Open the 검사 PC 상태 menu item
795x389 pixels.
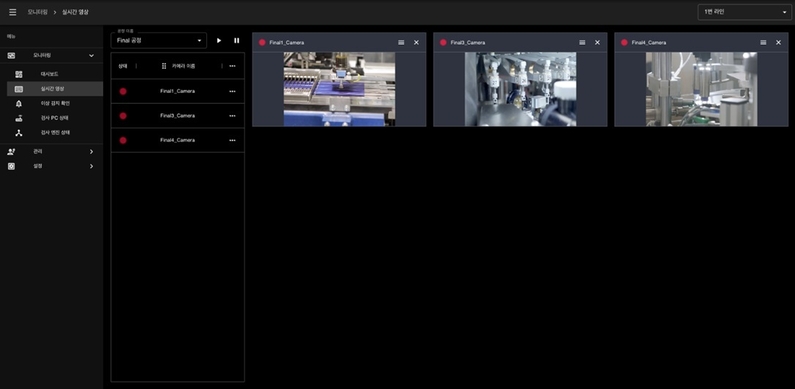pyautogui.click(x=55, y=118)
